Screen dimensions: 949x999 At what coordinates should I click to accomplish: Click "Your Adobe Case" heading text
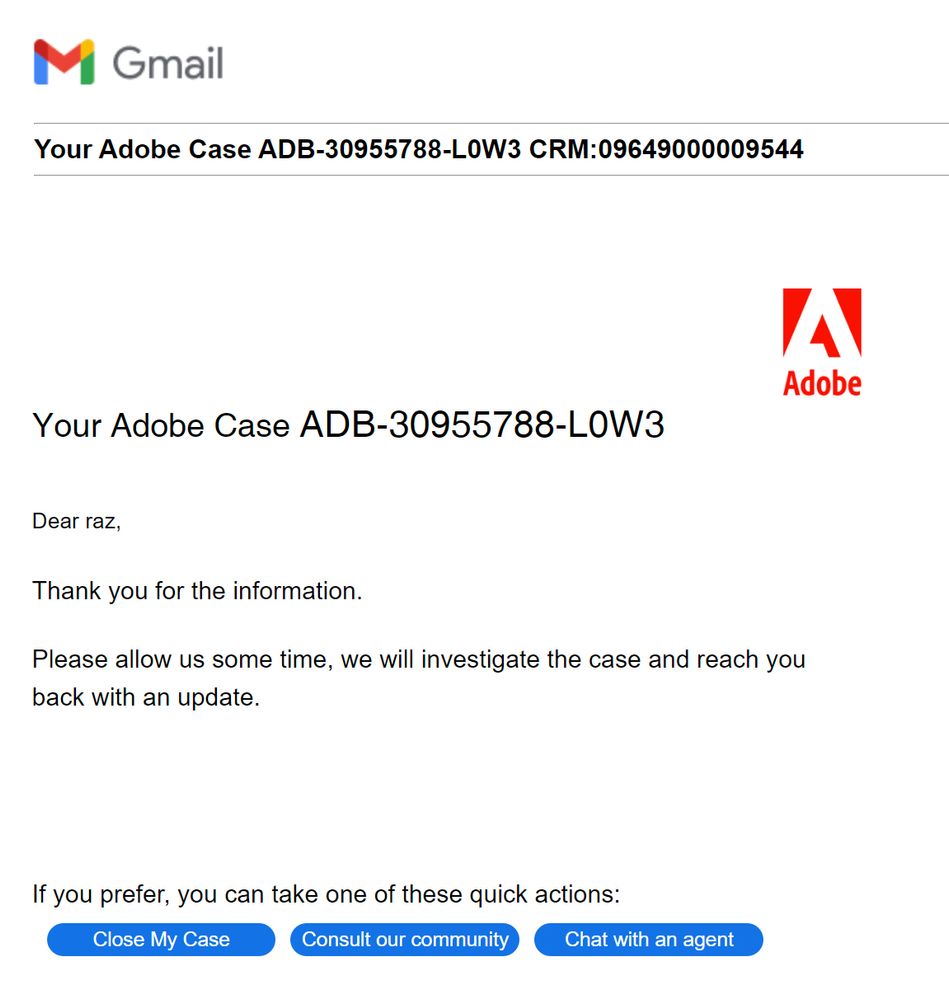coord(161,426)
